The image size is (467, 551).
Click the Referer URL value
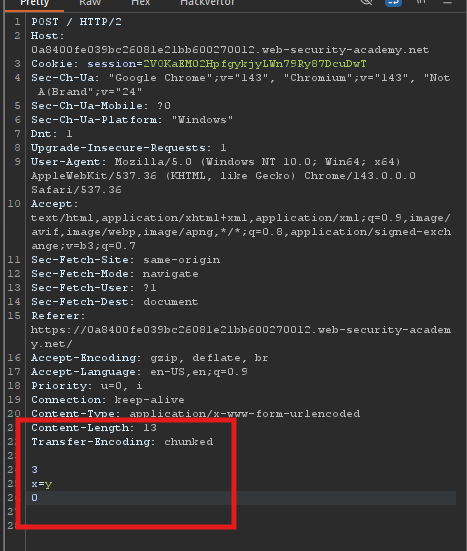coord(241,337)
